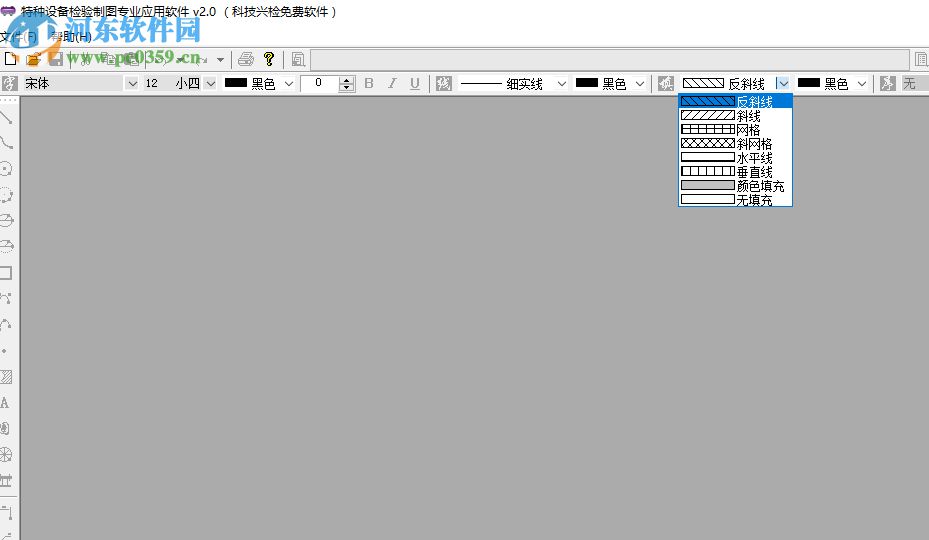Select the rectangle drawing tool

point(7,273)
